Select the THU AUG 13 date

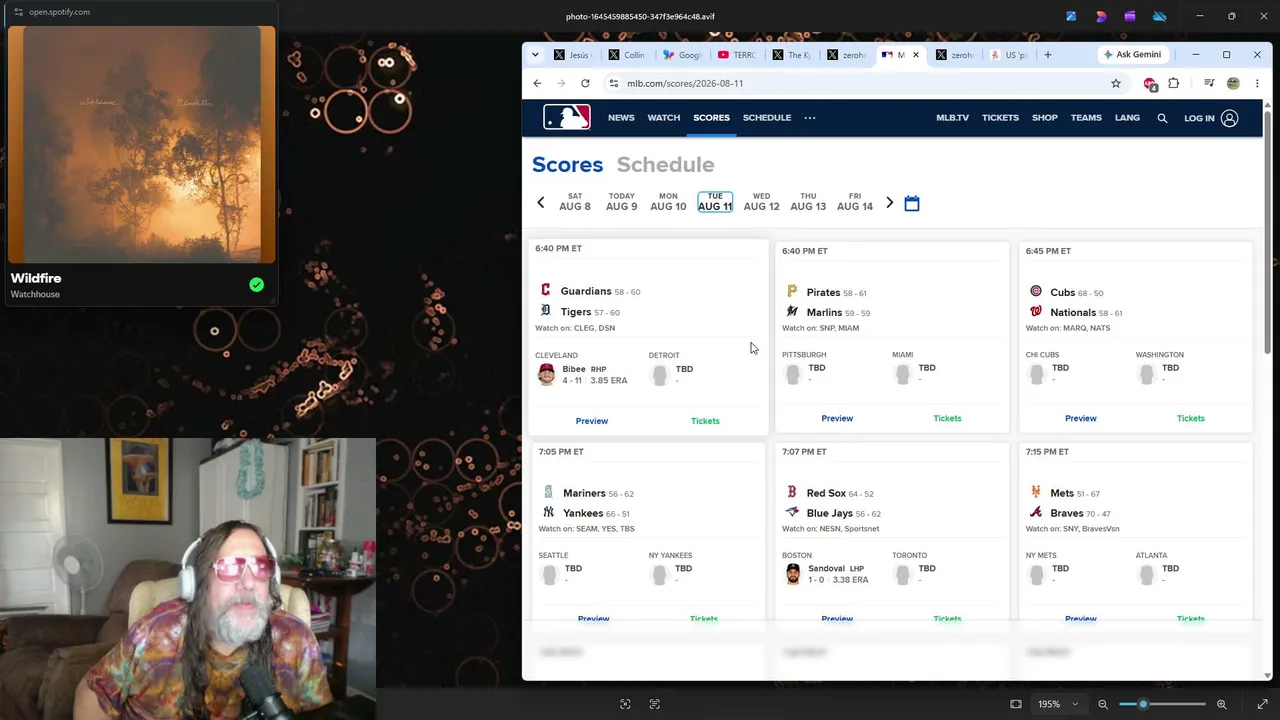point(808,202)
